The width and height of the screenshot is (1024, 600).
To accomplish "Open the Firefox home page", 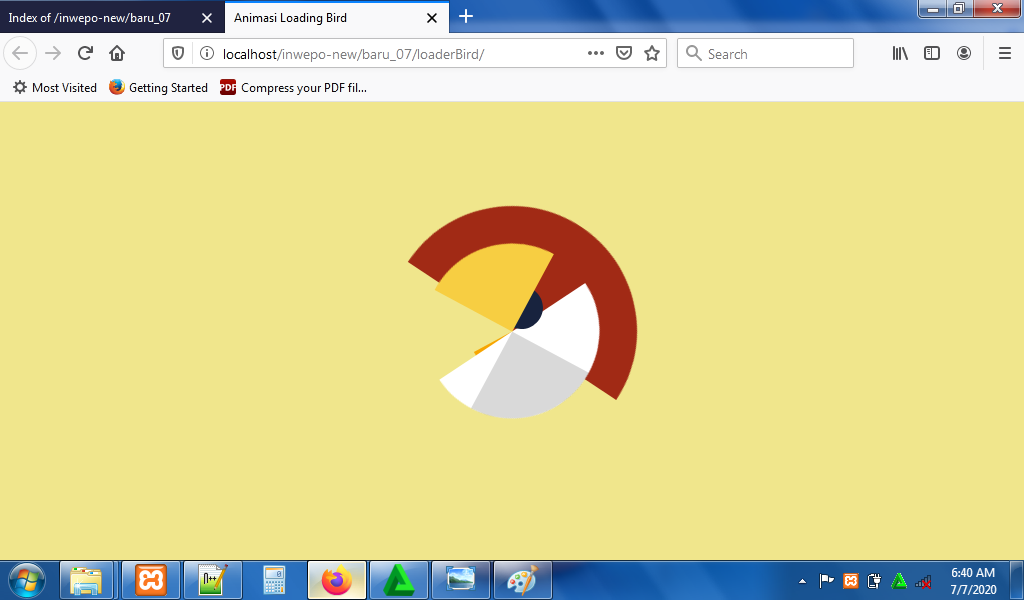I will [117, 54].
